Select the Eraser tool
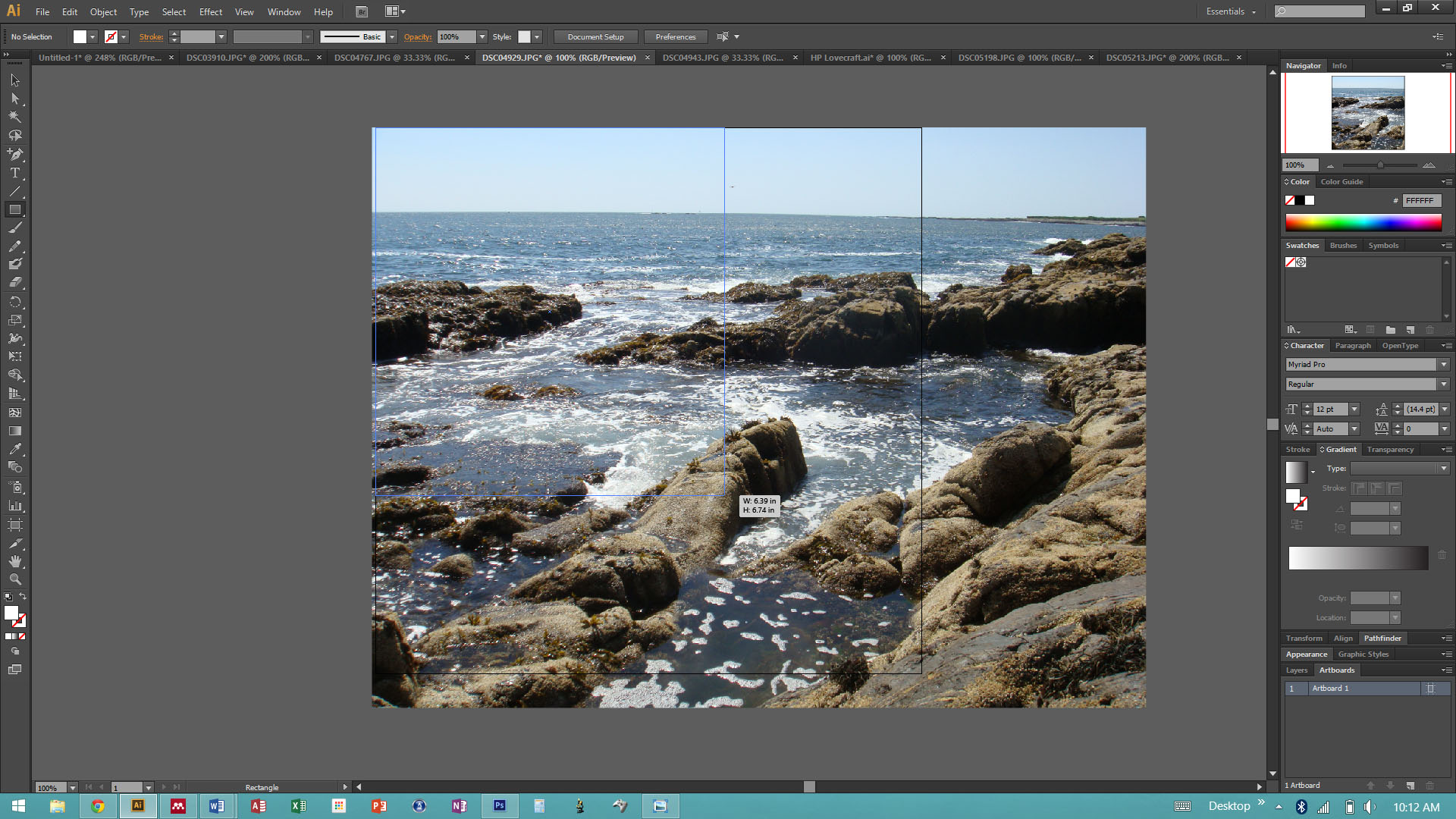This screenshot has width=1456, height=819. [x=14, y=282]
